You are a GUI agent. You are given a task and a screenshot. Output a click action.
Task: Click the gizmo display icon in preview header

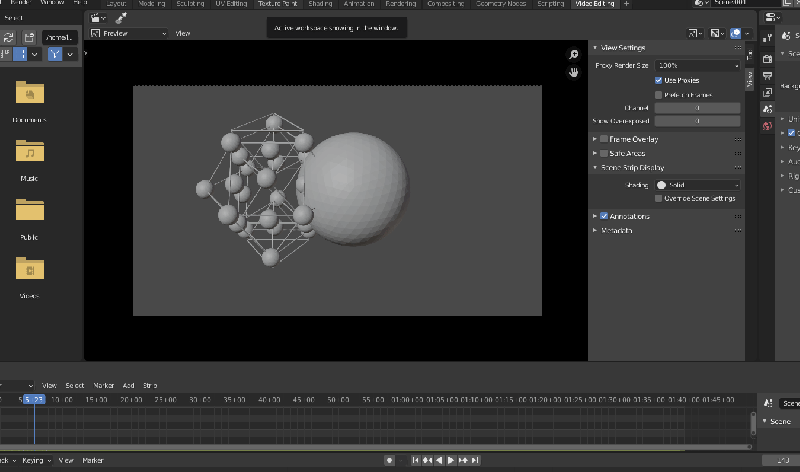695,33
